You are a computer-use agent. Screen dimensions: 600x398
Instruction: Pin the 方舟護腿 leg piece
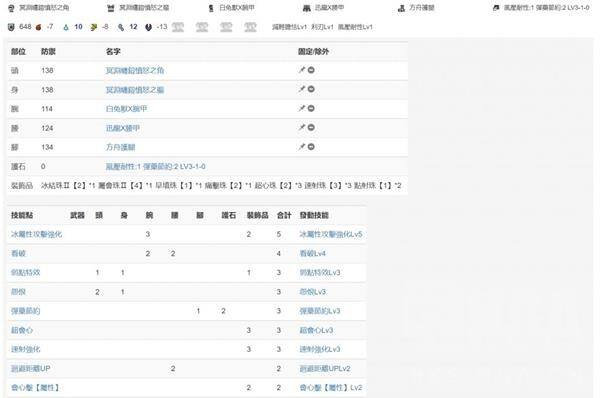point(302,147)
